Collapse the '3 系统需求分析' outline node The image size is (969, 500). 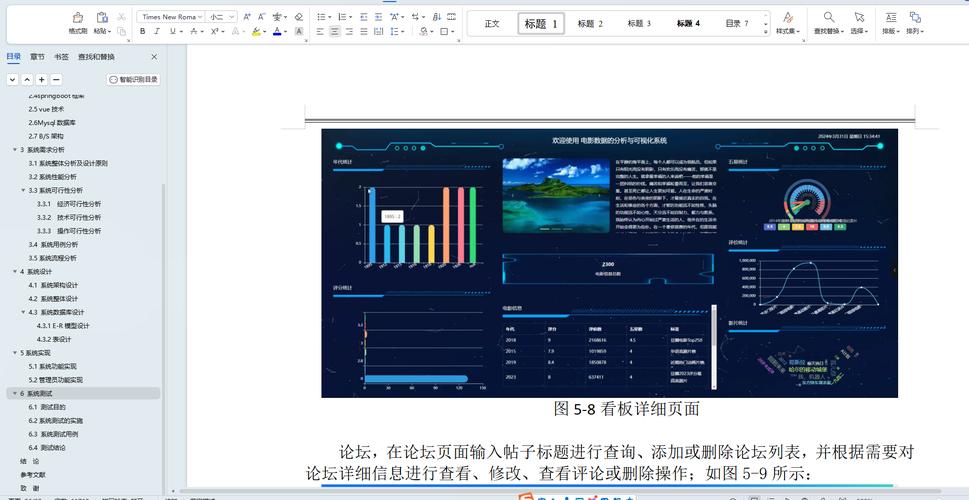pyautogui.click(x=15, y=150)
